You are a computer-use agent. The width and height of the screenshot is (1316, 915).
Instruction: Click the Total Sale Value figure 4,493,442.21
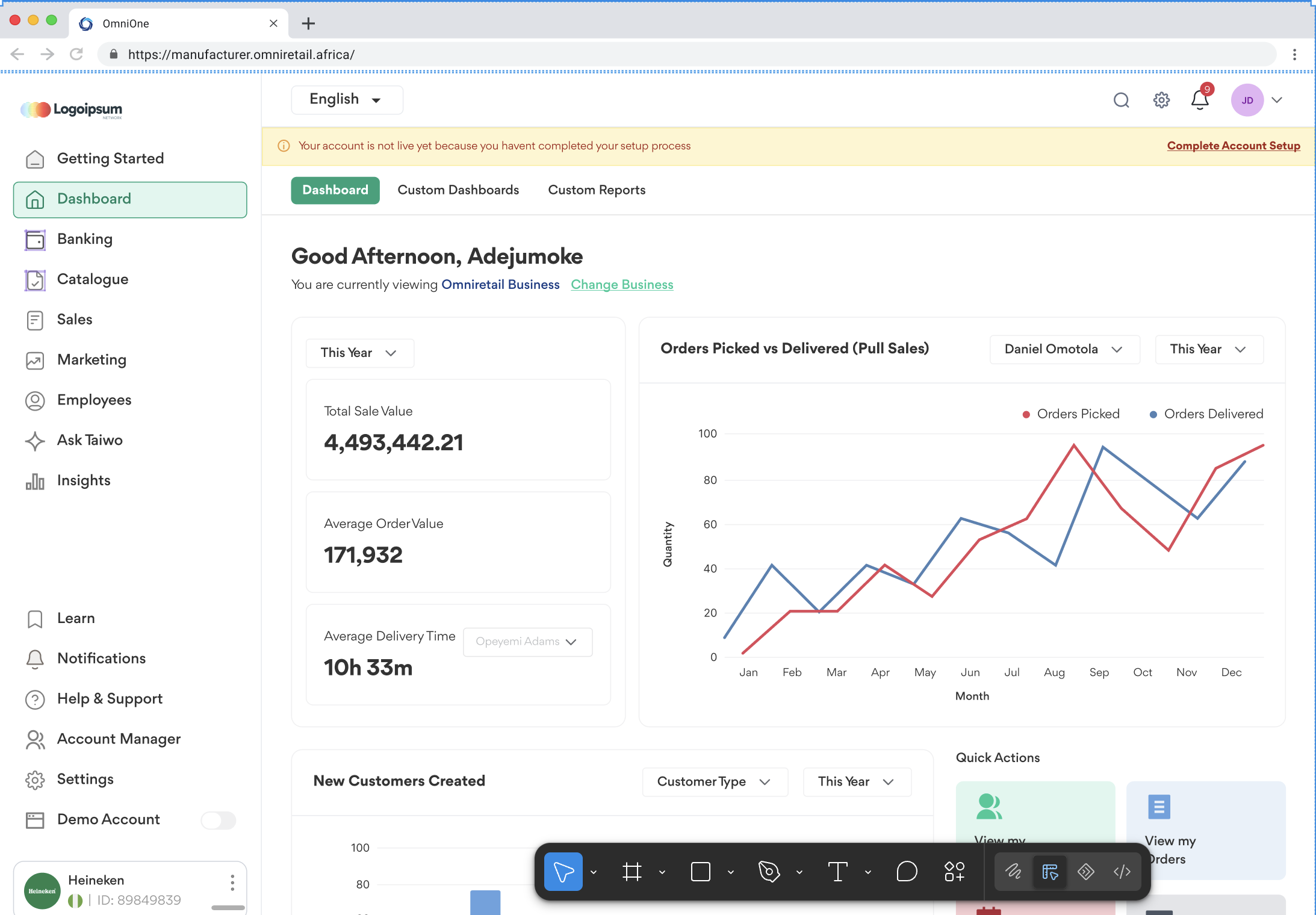394,443
